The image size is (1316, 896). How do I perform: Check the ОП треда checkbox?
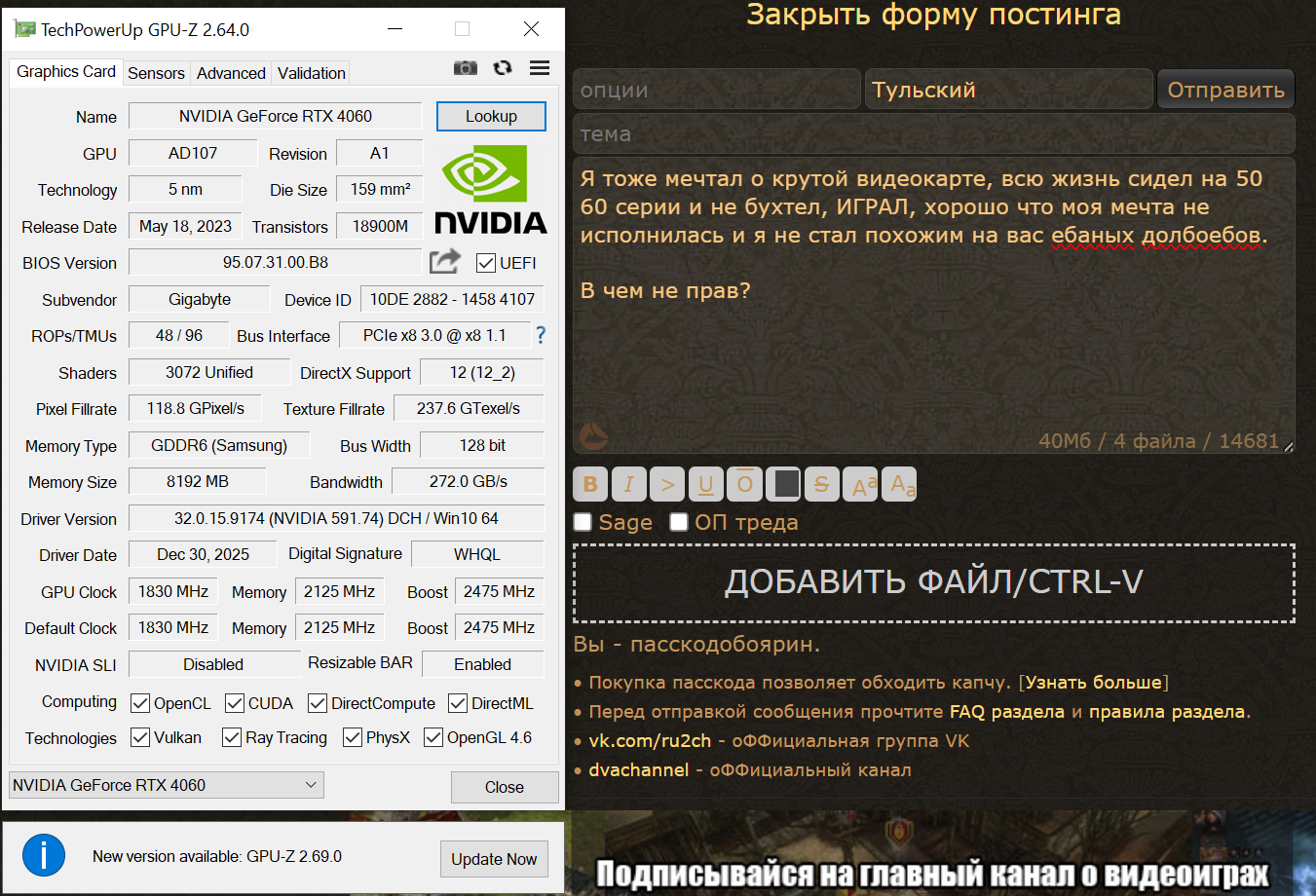click(x=679, y=522)
